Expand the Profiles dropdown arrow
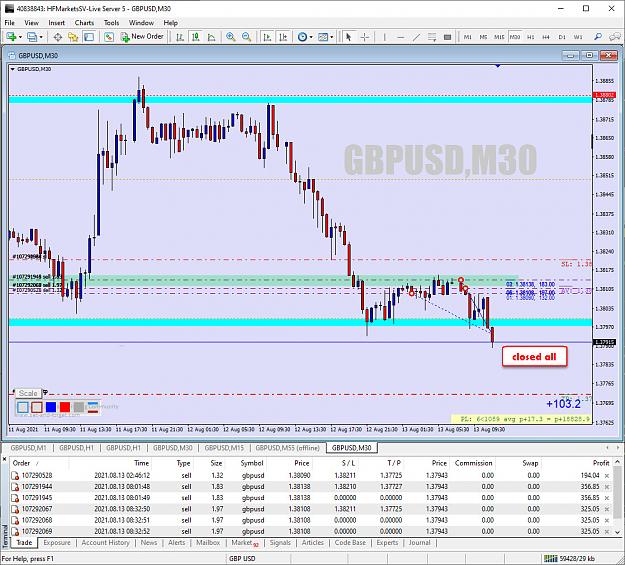625x565 pixels. 41,37
